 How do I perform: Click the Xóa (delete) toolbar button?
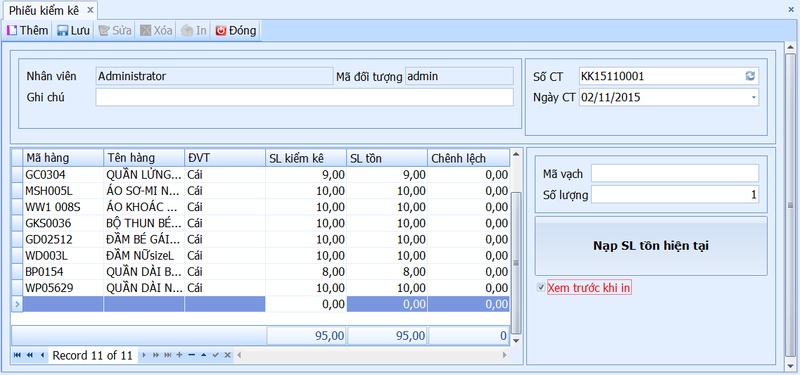[x=157, y=31]
